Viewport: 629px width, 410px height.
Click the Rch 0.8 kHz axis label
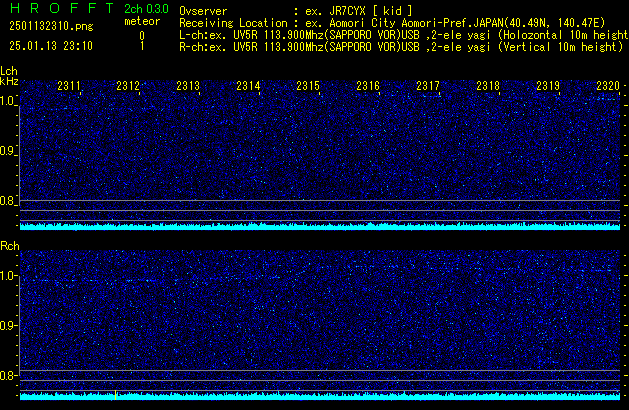7,376
